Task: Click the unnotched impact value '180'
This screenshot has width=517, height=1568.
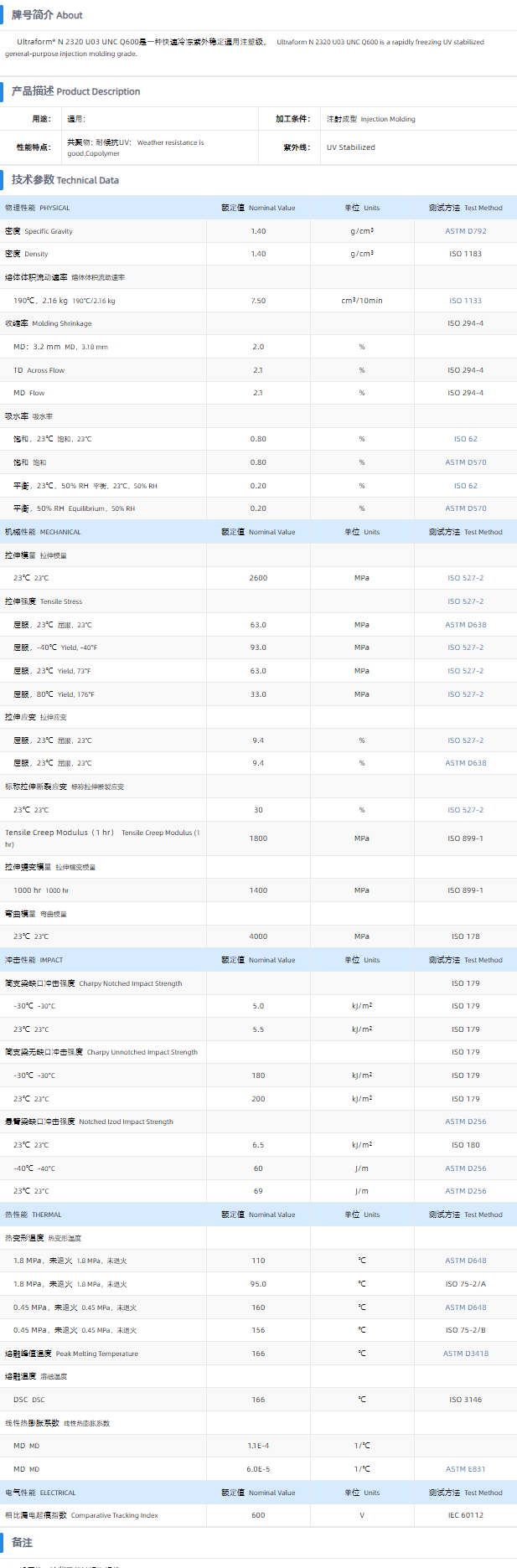Action: (x=258, y=1075)
